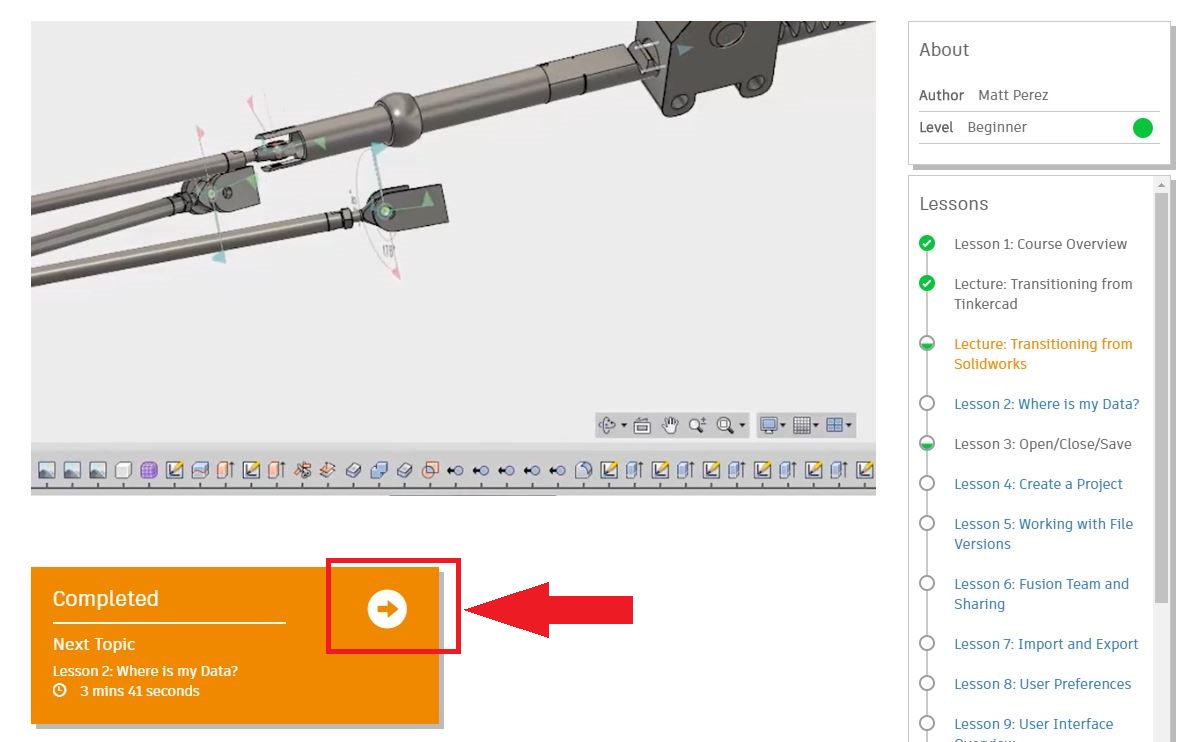Select the Orbit tool
This screenshot has height=742, width=1178.
608,425
